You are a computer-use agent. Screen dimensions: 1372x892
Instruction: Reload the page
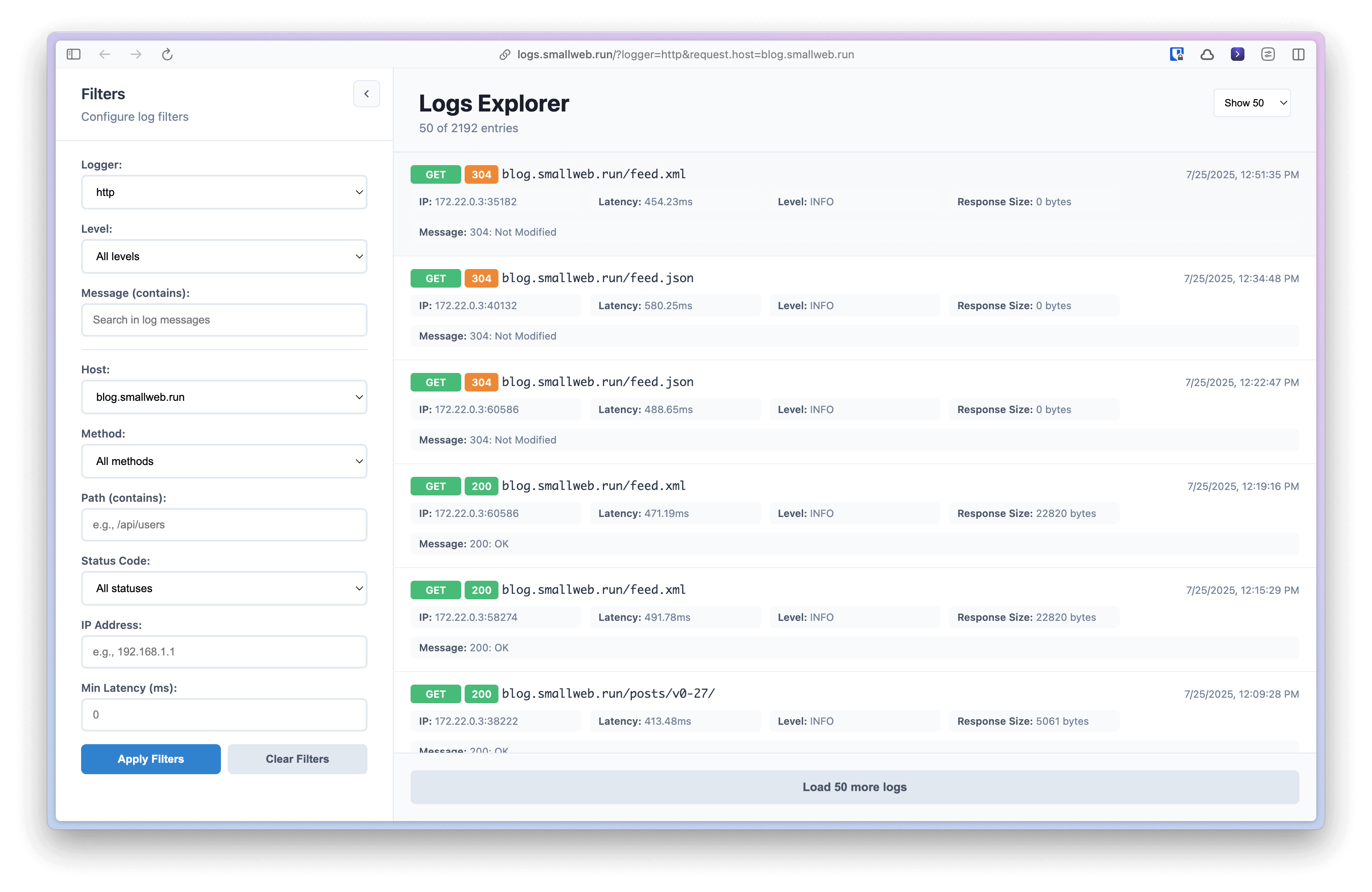point(167,54)
